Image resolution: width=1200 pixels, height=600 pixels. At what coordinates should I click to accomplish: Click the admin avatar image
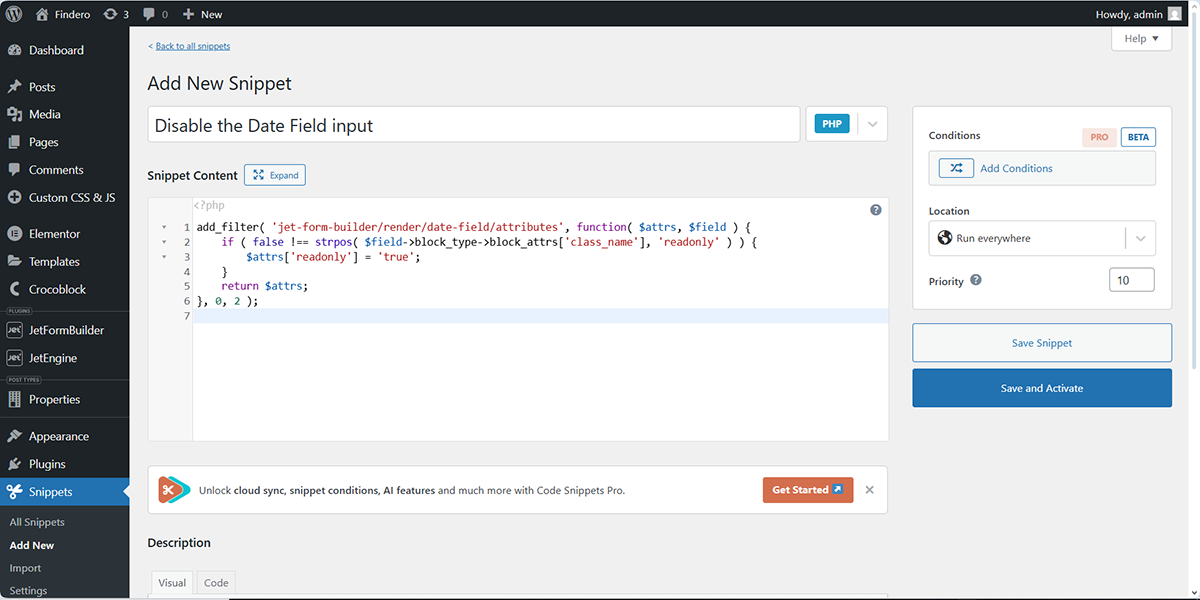coord(1173,14)
